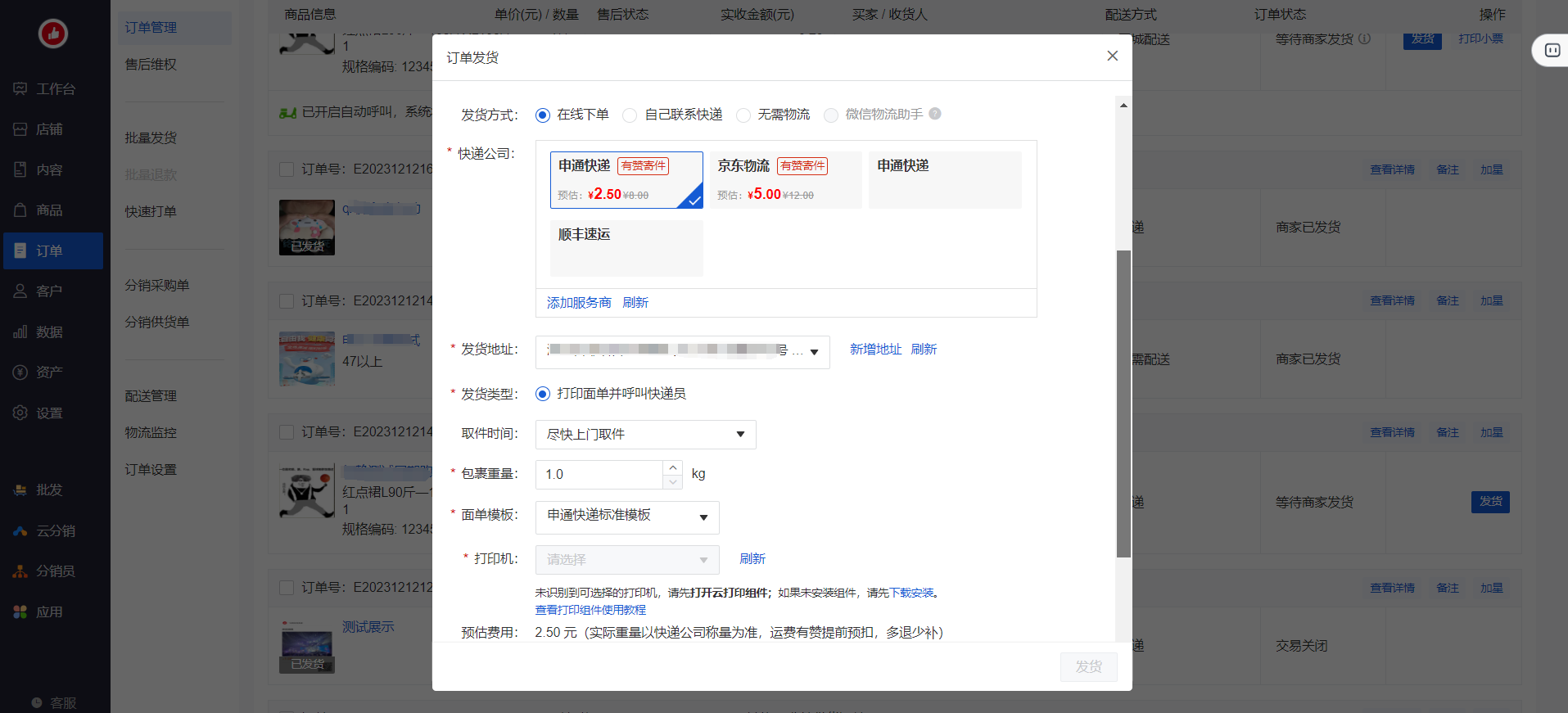Viewport: 1568px width, 713px height.
Task: Open 发货地址 address dropdown
Action: [682, 352]
